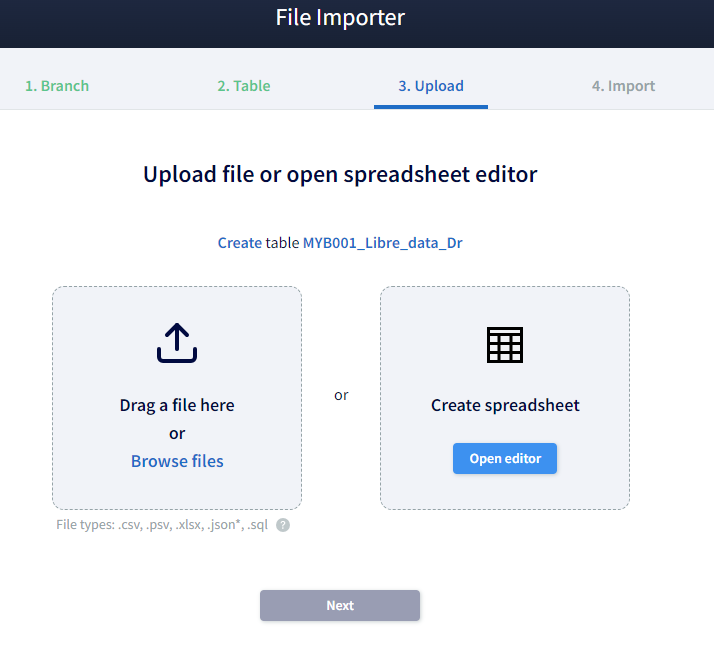Image resolution: width=714 pixels, height=663 pixels.
Task: Click the greyed-out Next button
Action: (x=340, y=605)
